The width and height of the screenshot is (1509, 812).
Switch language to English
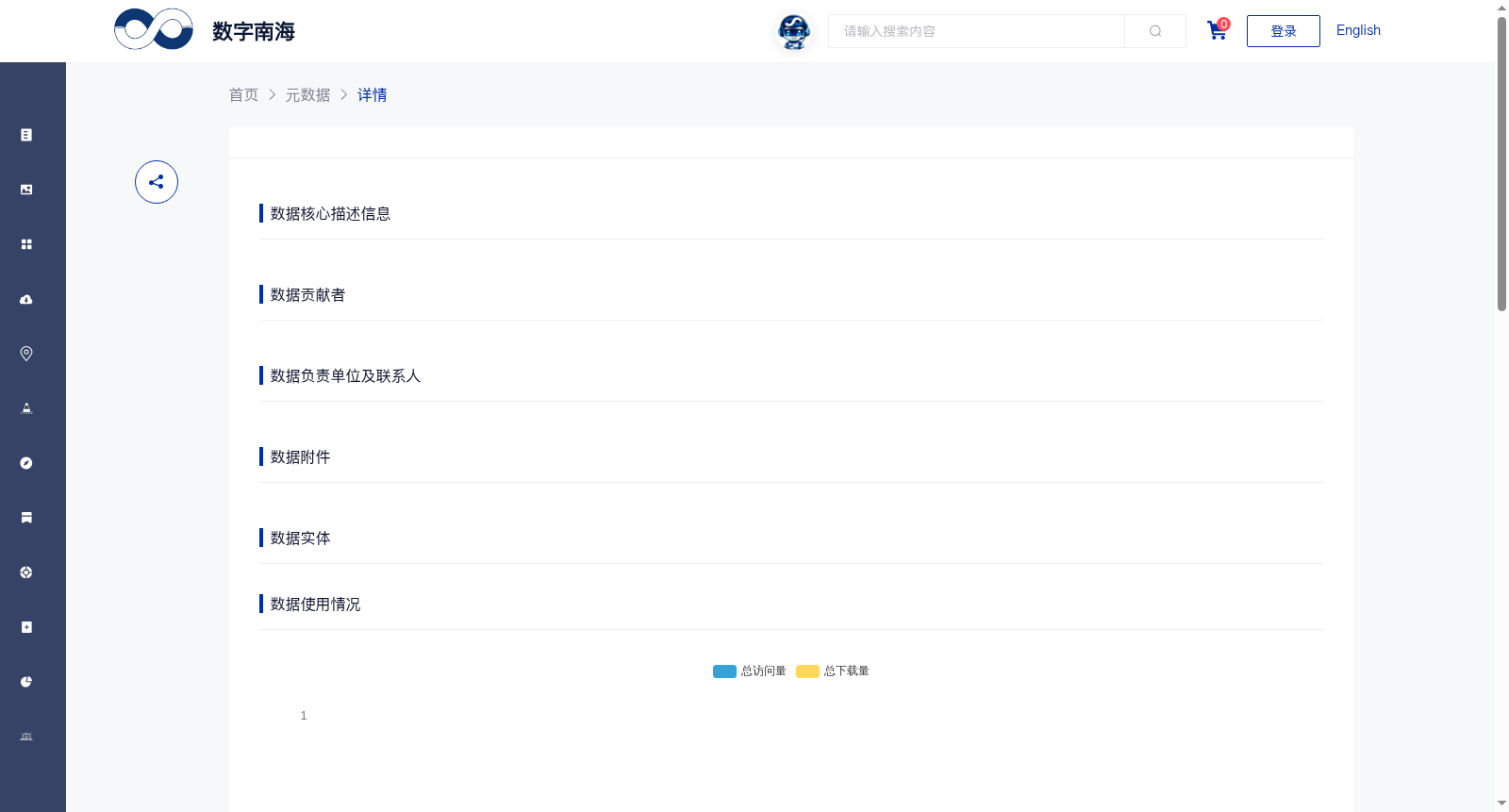pyautogui.click(x=1358, y=30)
